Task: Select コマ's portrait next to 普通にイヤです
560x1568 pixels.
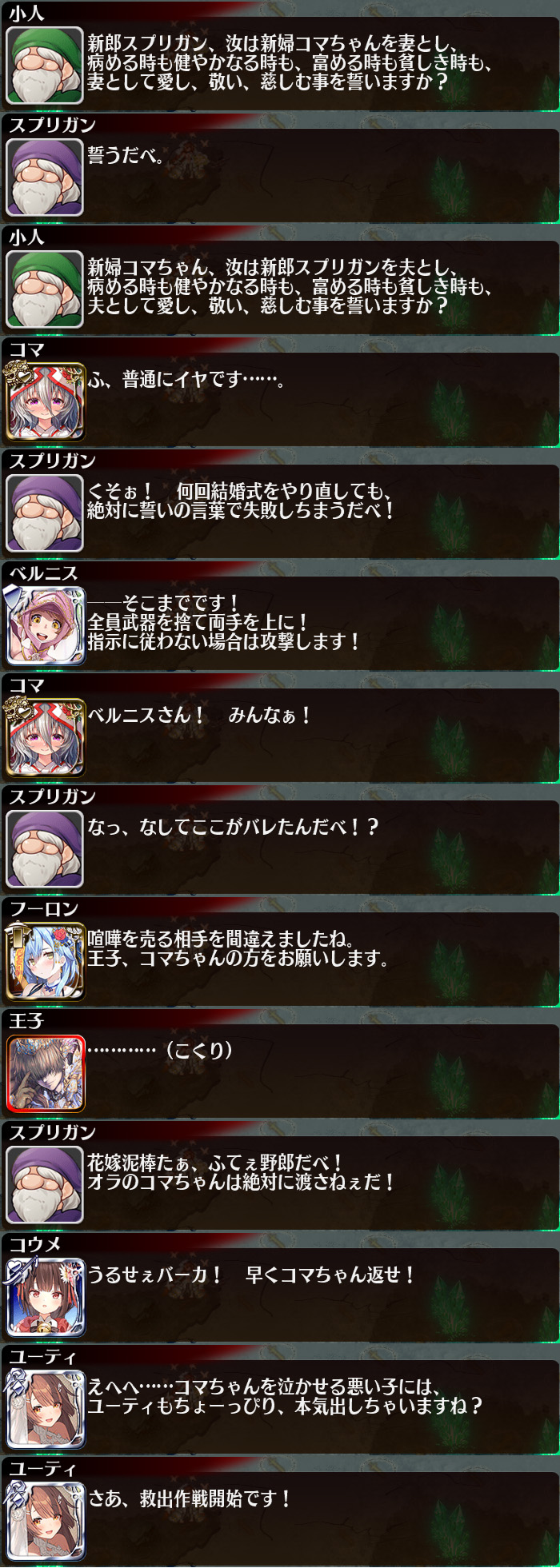Action: pyautogui.click(x=45, y=401)
